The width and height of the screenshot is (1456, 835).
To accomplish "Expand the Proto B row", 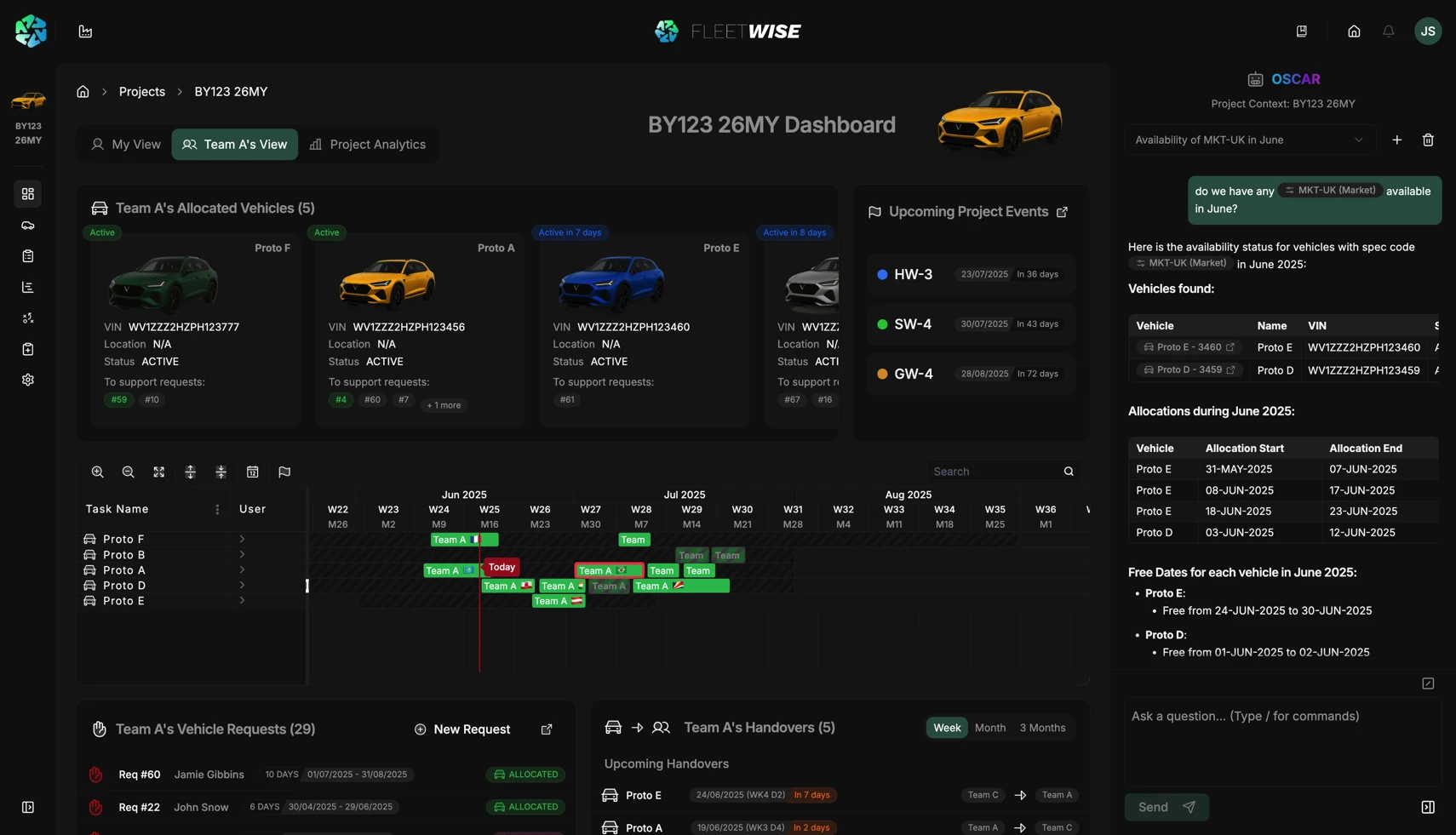I will coord(243,554).
